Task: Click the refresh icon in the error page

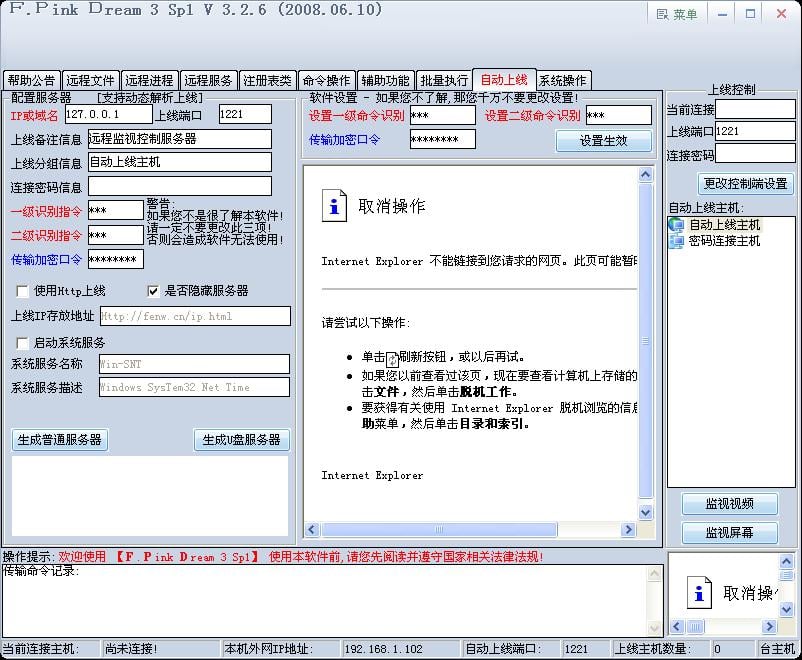Action: click(392, 359)
